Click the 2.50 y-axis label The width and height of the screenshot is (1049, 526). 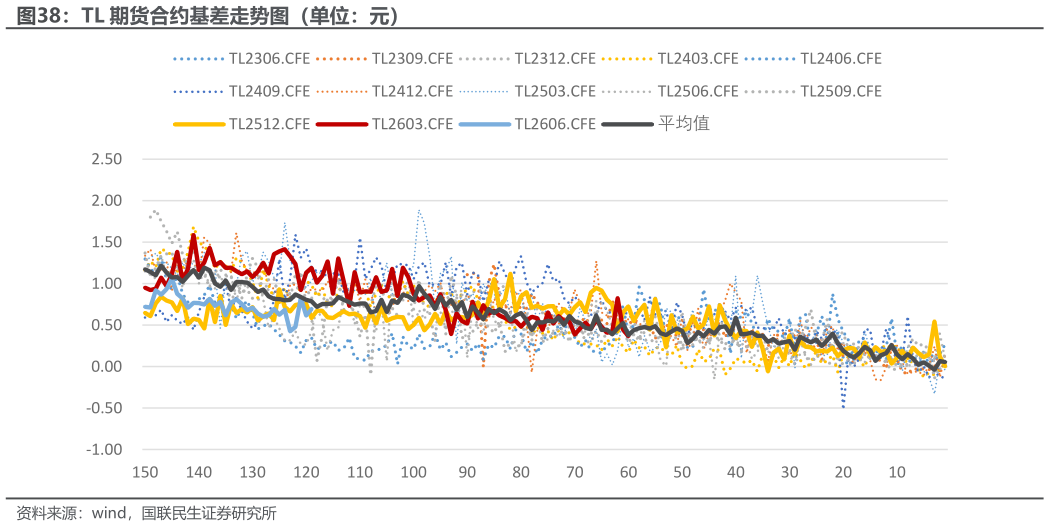point(106,160)
